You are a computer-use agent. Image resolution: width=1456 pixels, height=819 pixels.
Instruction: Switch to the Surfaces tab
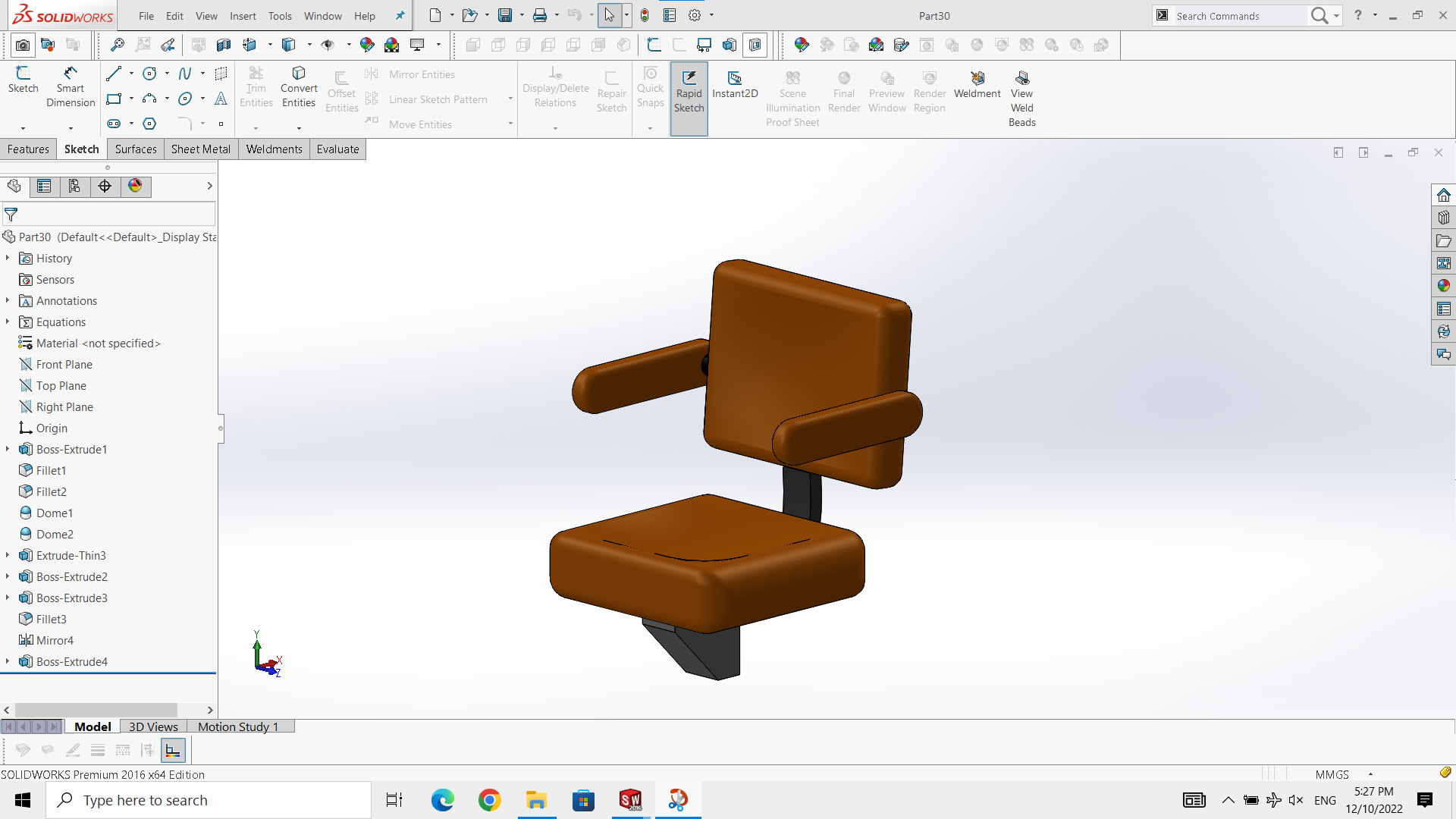136,149
